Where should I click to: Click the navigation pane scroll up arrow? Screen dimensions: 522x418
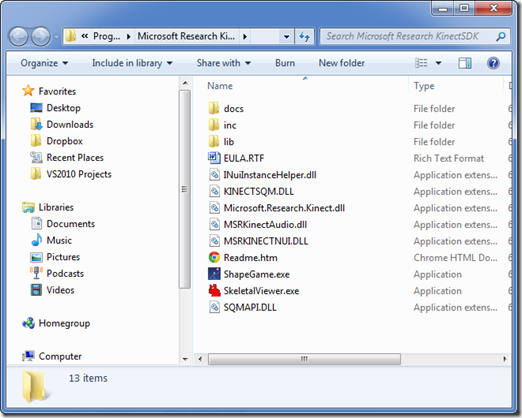[185, 83]
